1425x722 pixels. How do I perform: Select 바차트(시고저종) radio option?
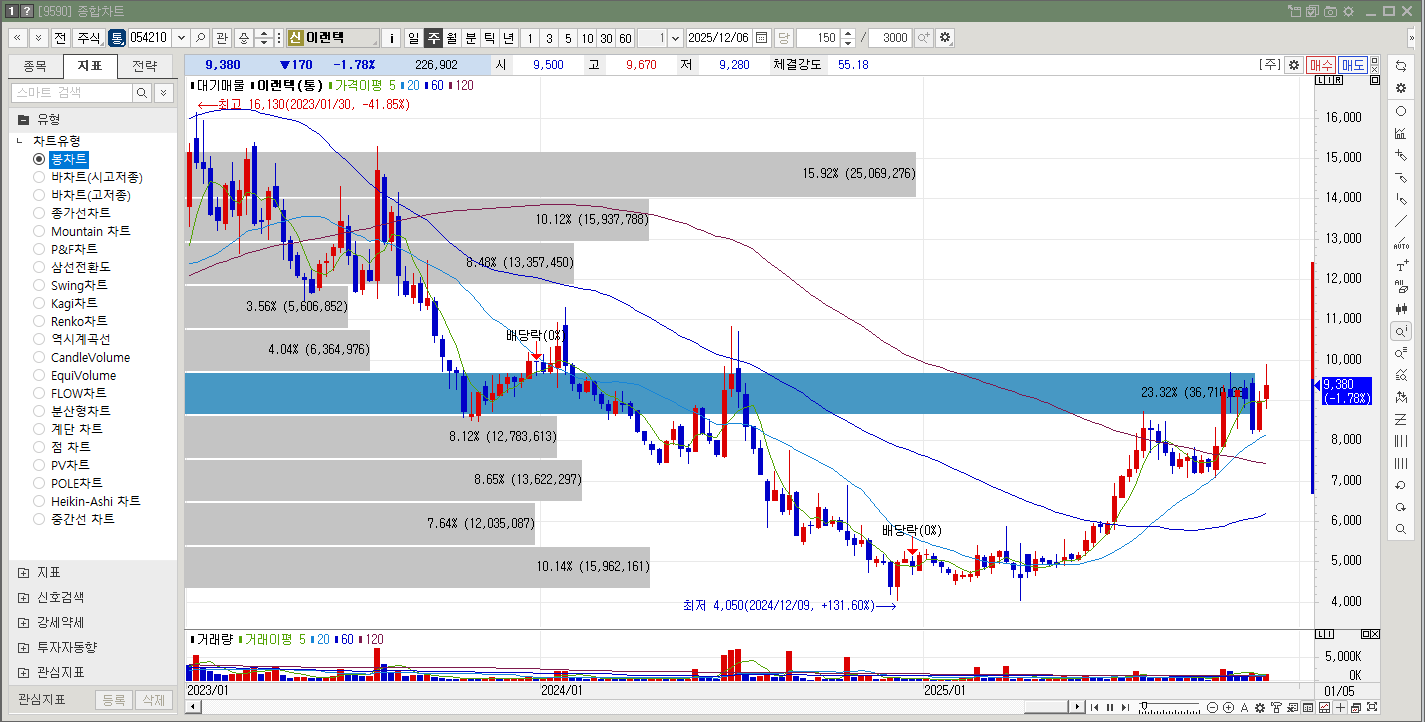(39, 177)
